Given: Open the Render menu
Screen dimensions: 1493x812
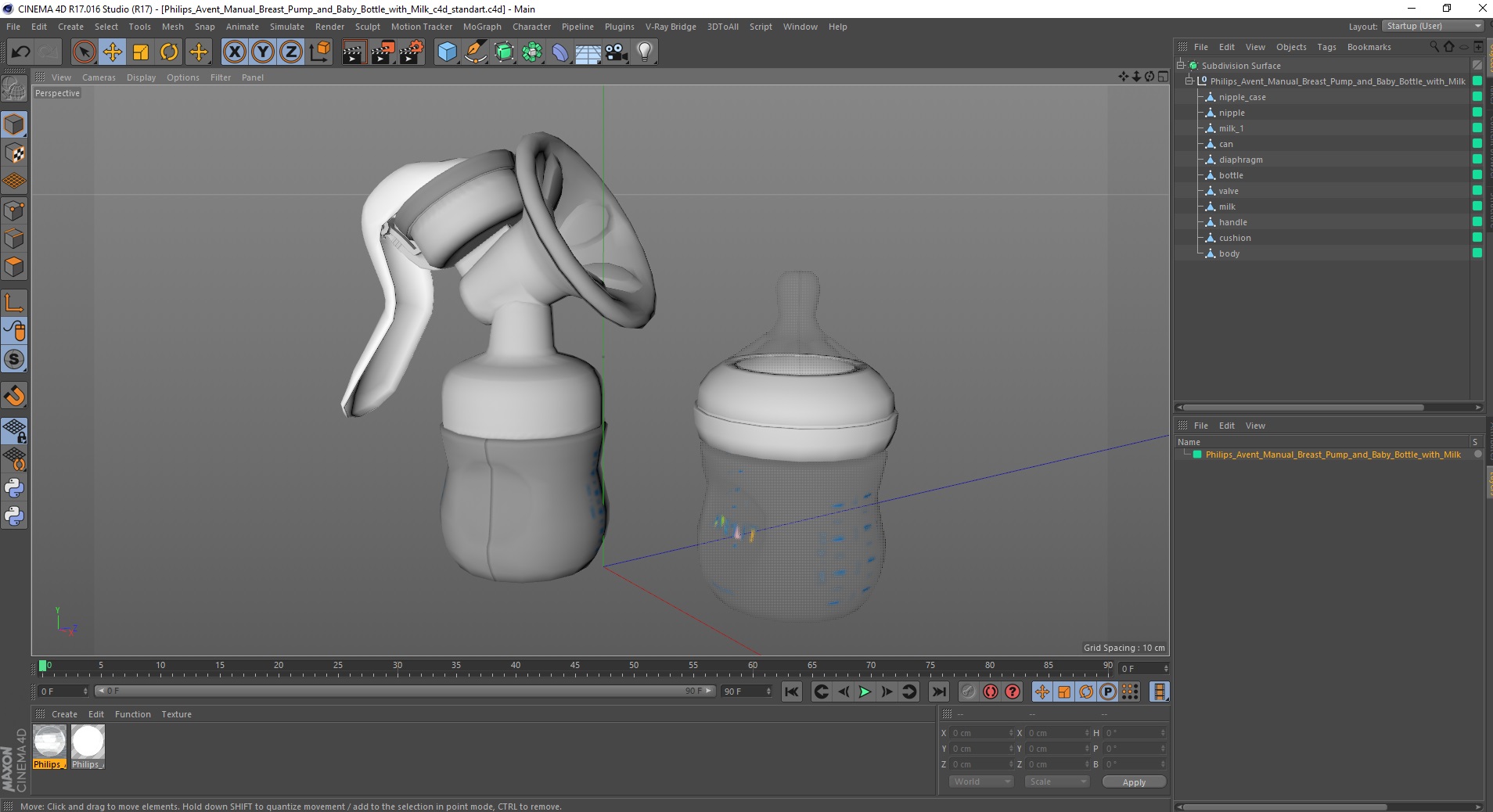Looking at the screenshot, I should (329, 27).
